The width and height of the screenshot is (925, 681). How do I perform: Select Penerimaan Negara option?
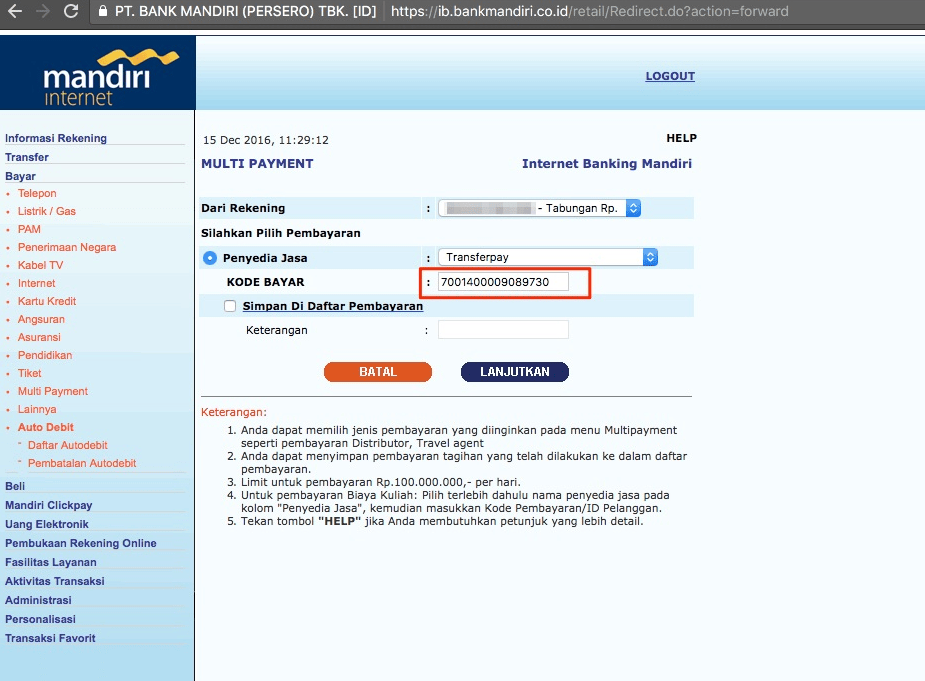(67, 247)
